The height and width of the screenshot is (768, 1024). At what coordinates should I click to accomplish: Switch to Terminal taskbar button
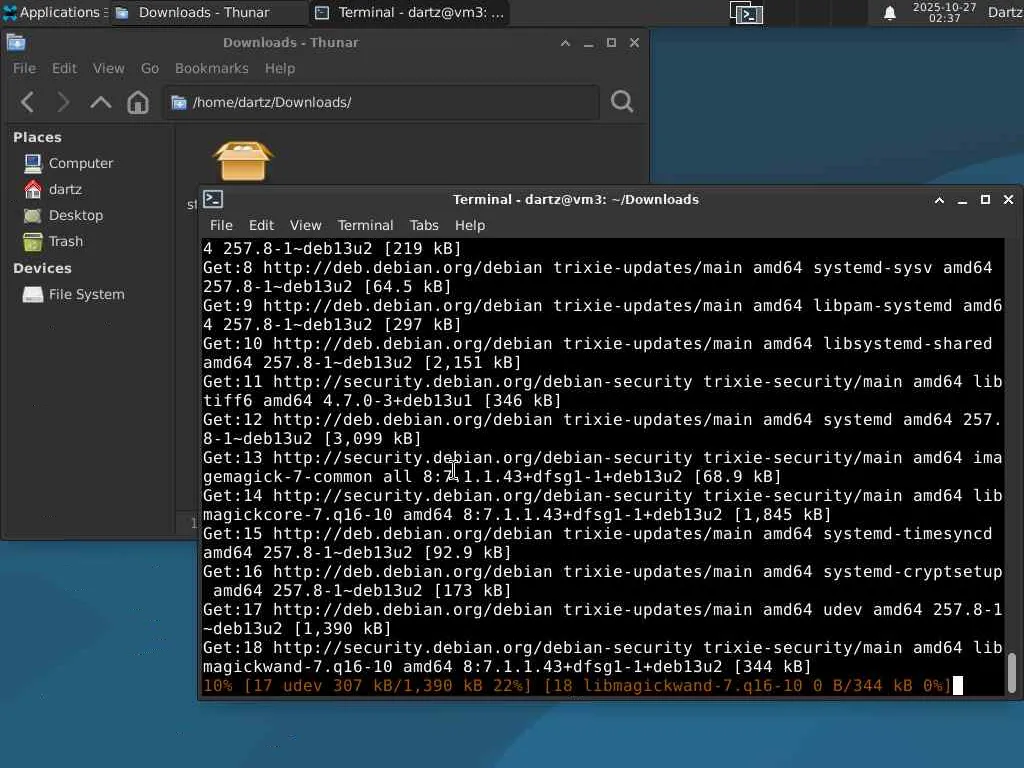[409, 12]
